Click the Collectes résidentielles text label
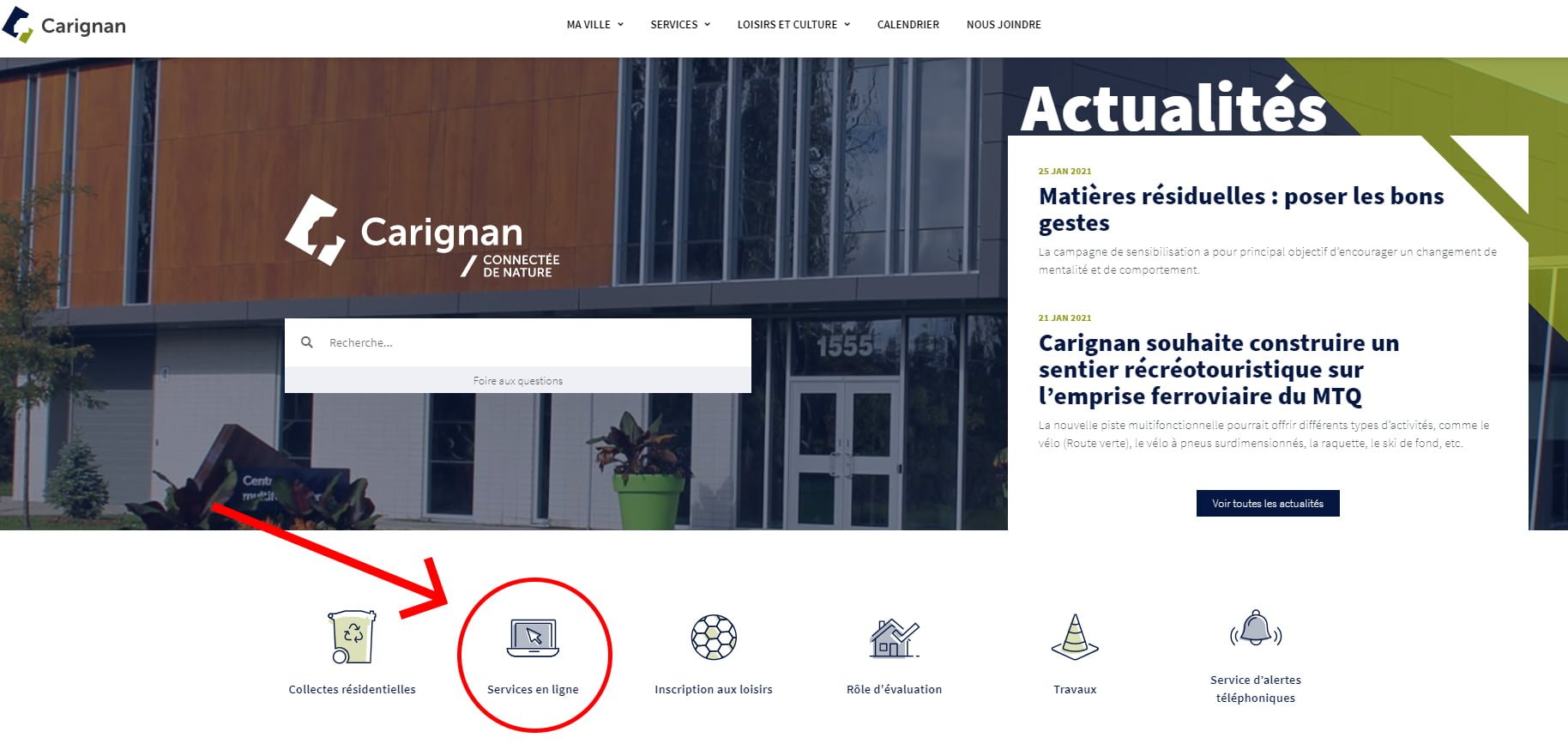The height and width of the screenshot is (750, 1568). pos(352,689)
